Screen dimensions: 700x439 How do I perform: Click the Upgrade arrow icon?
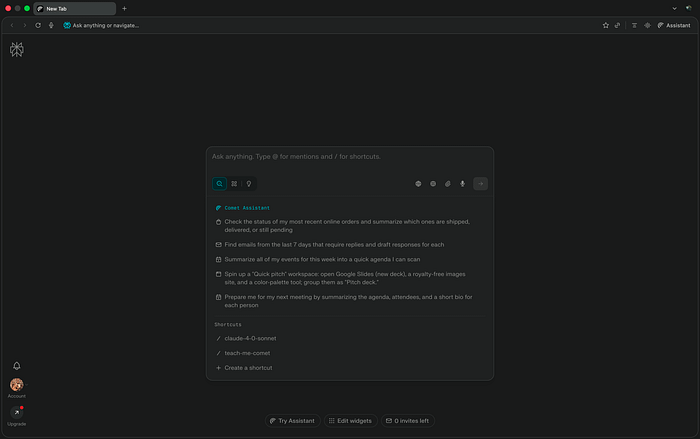[16, 412]
